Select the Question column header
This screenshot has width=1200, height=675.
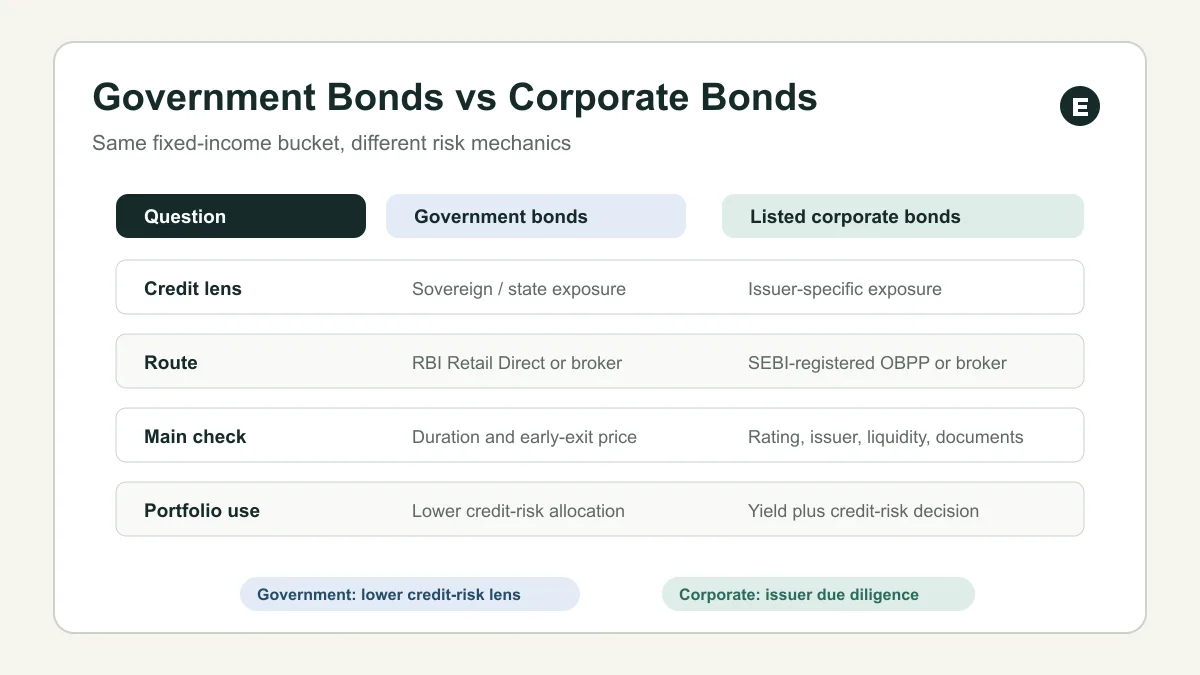241,216
